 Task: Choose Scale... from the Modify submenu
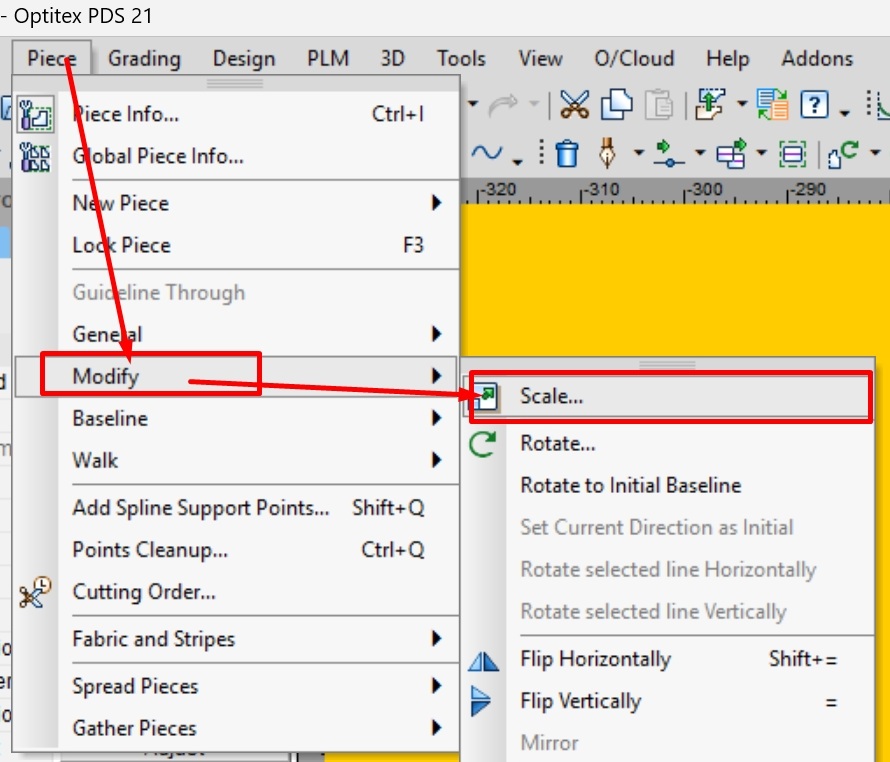[552, 396]
